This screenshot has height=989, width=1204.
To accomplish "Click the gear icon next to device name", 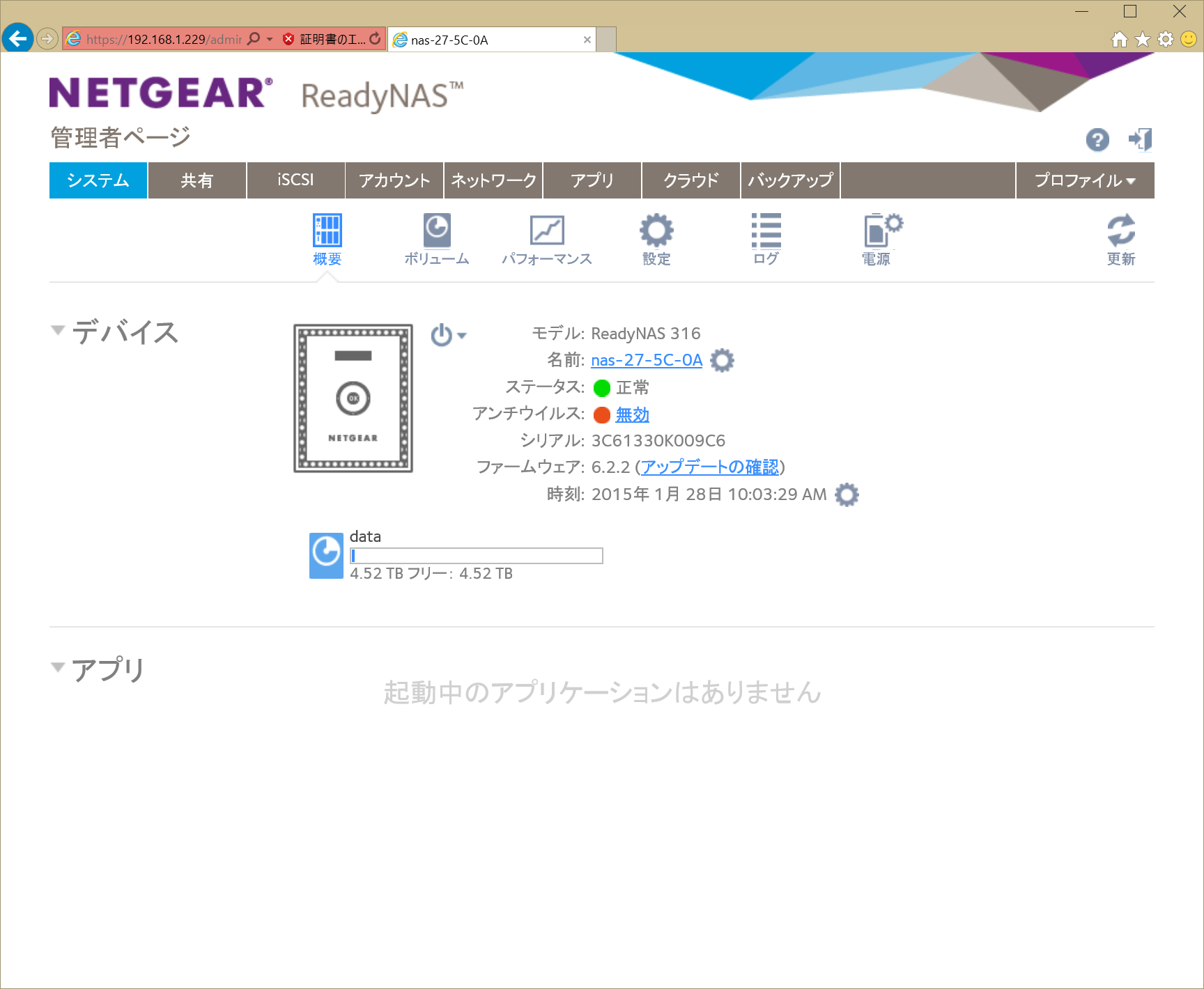I will click(x=722, y=361).
